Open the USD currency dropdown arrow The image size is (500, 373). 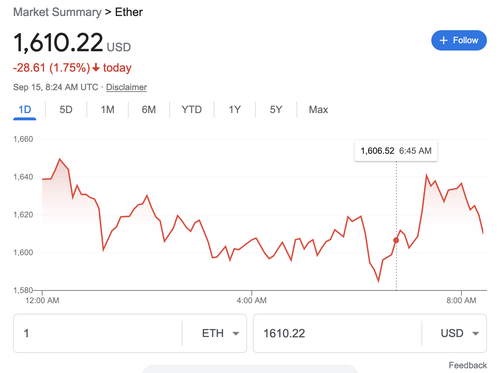coord(476,333)
